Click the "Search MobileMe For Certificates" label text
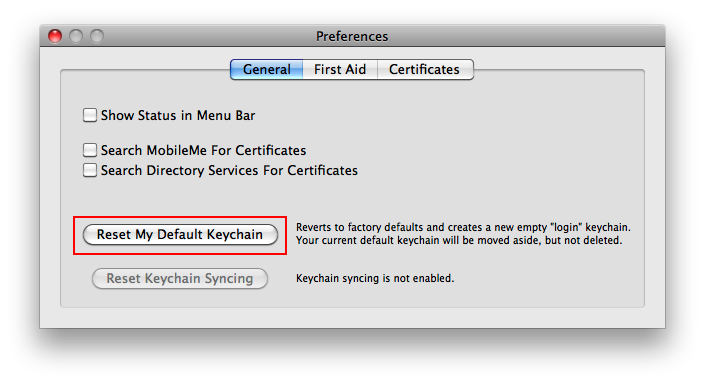The width and height of the screenshot is (705, 383). point(203,150)
